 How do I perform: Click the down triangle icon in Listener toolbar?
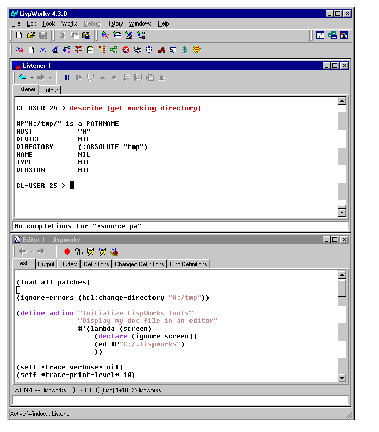pos(114,78)
